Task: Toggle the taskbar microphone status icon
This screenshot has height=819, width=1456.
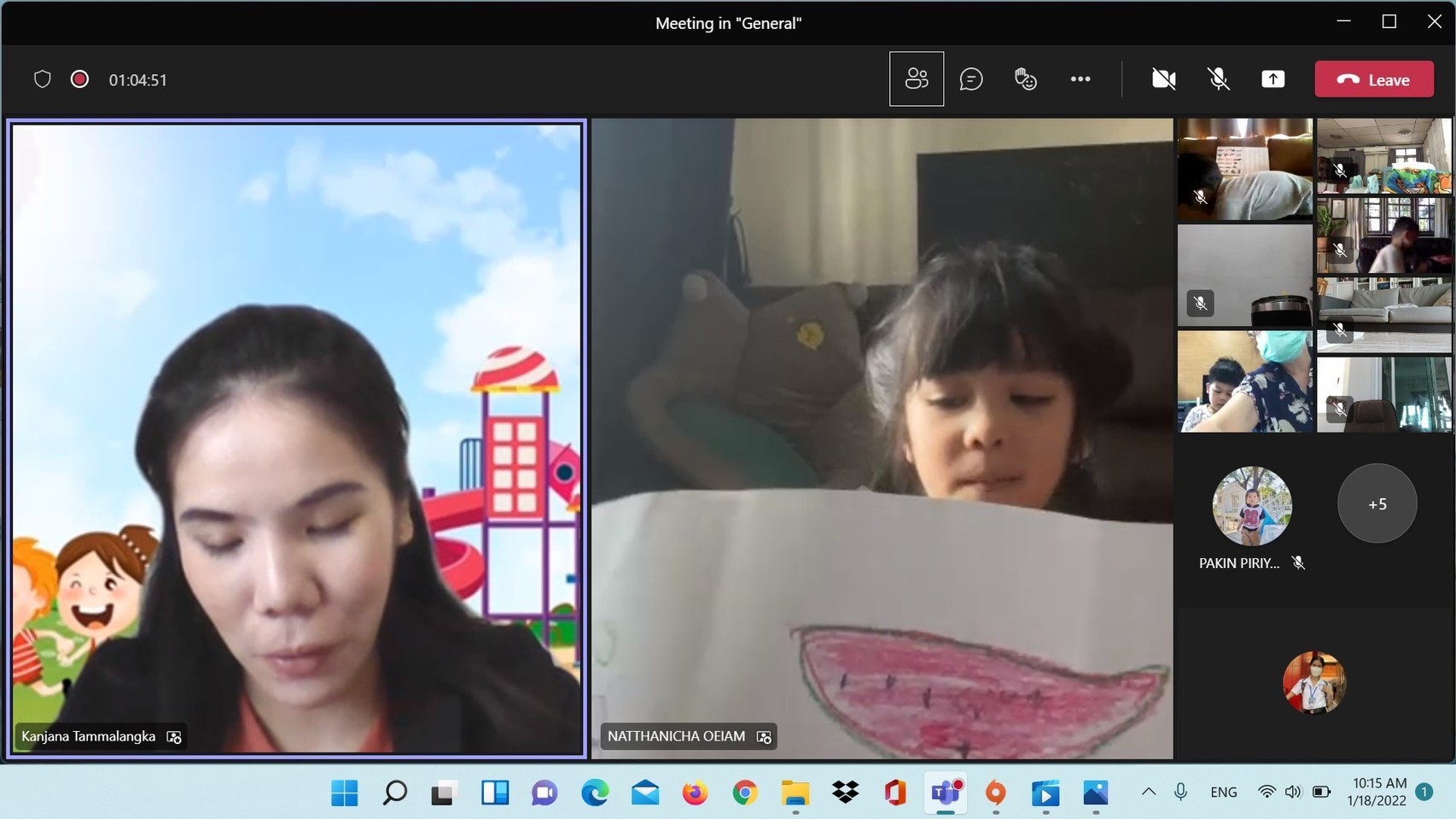Action: 1180,792
